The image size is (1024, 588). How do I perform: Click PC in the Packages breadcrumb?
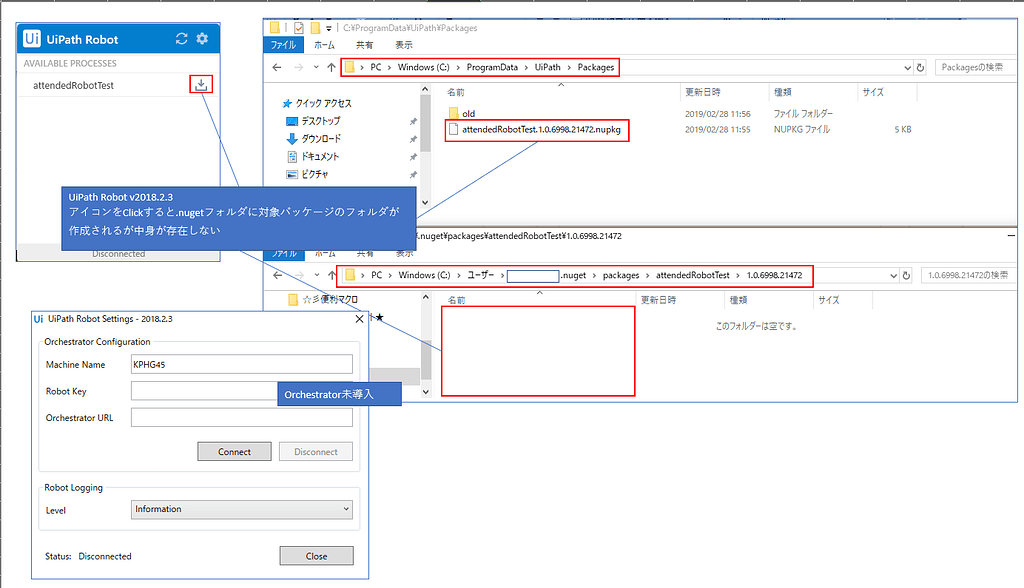(376, 67)
